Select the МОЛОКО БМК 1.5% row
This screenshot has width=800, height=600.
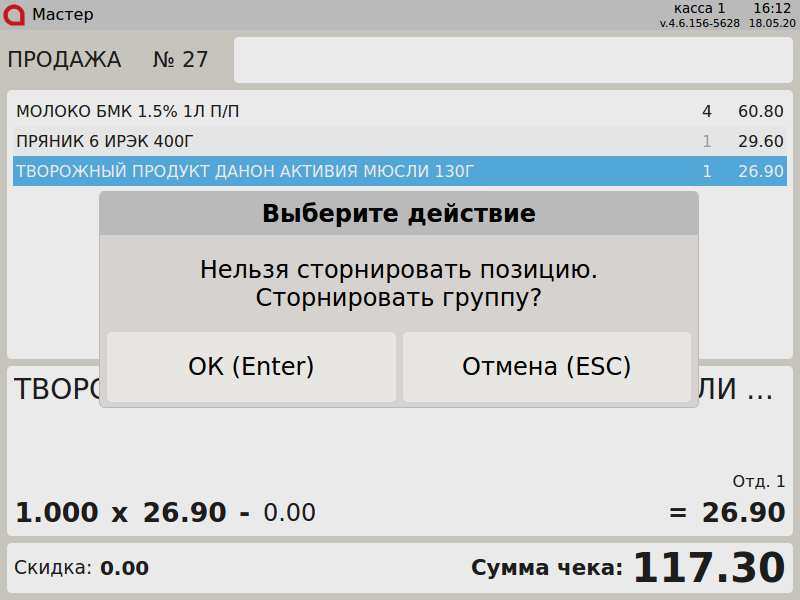coord(300,111)
